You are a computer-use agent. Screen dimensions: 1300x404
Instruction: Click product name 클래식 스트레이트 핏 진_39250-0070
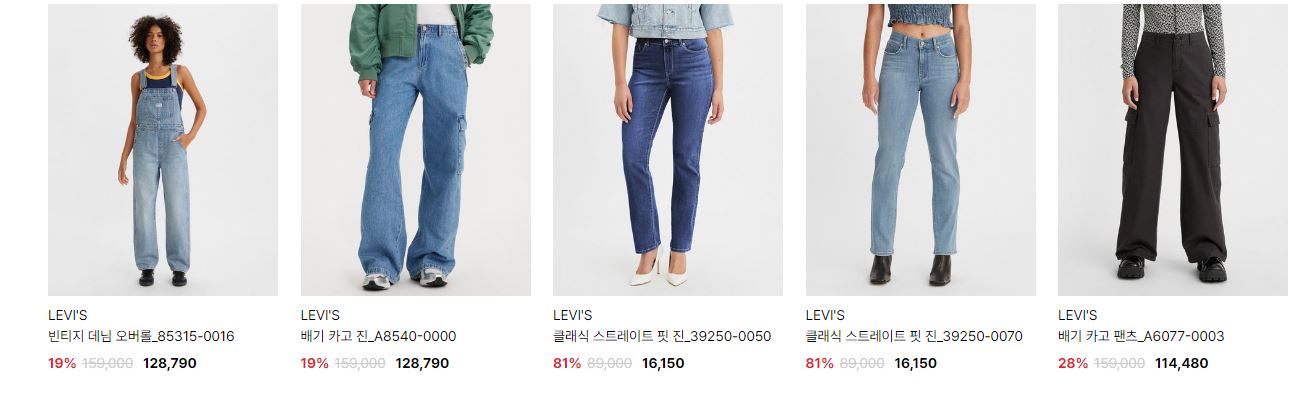click(914, 336)
